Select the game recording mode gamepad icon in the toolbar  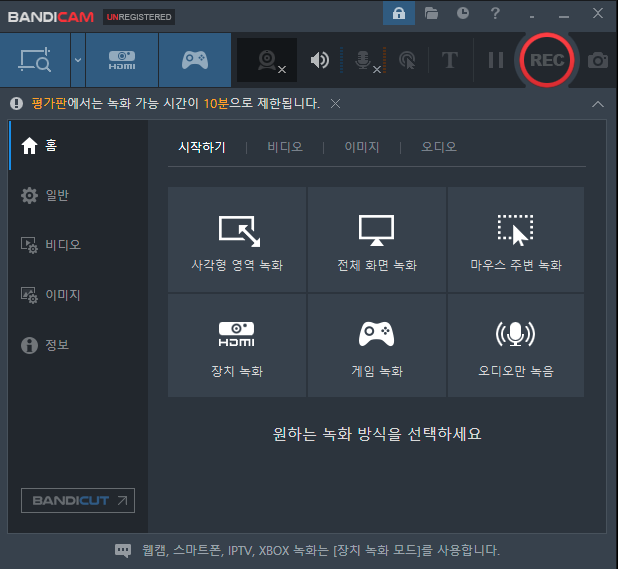[x=195, y=60]
